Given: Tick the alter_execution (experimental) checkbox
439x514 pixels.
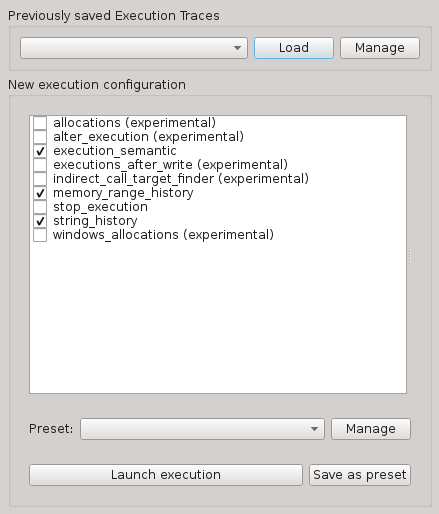Looking at the screenshot, I should 40,137.
